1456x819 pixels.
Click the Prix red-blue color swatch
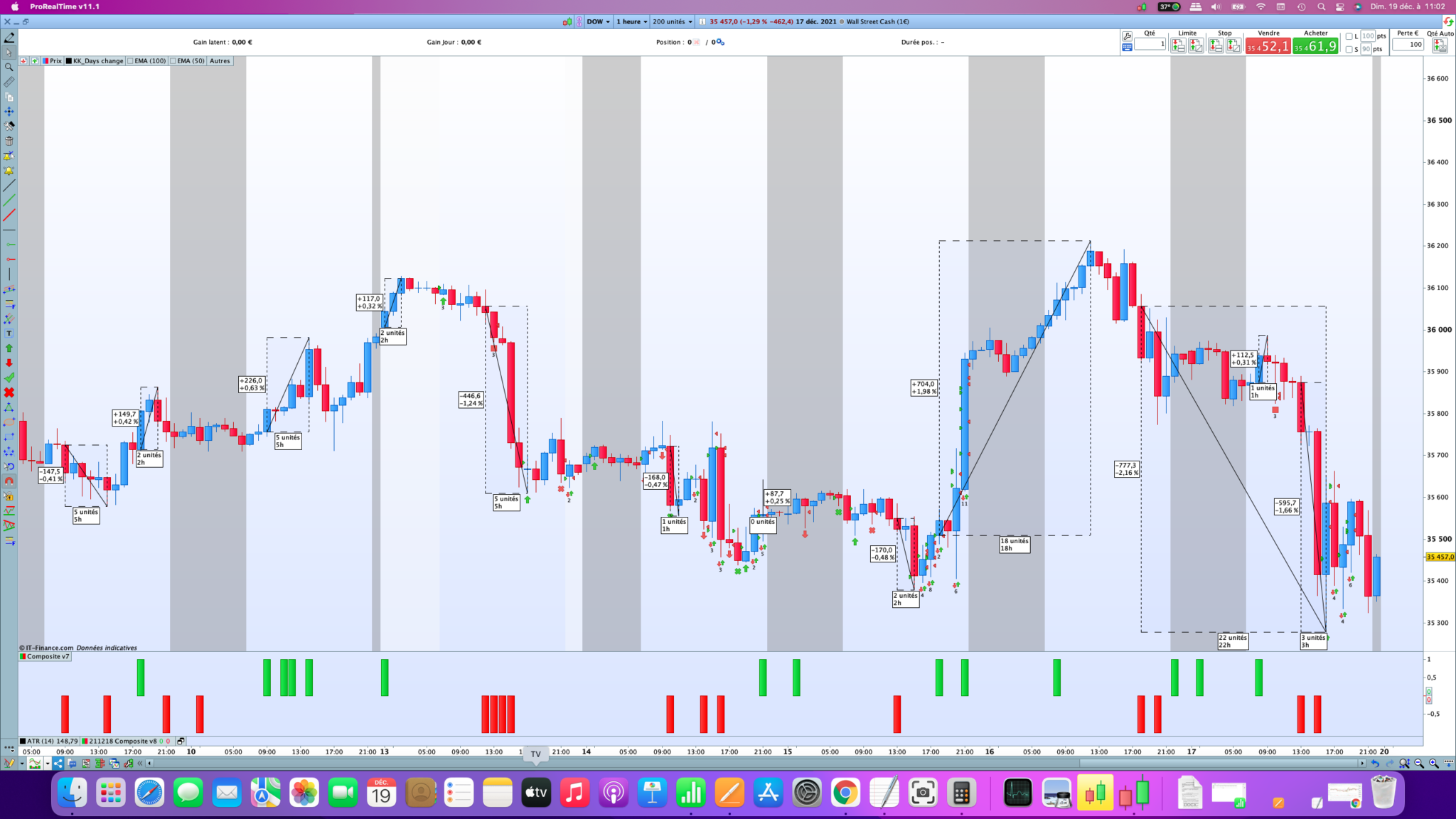click(46, 61)
